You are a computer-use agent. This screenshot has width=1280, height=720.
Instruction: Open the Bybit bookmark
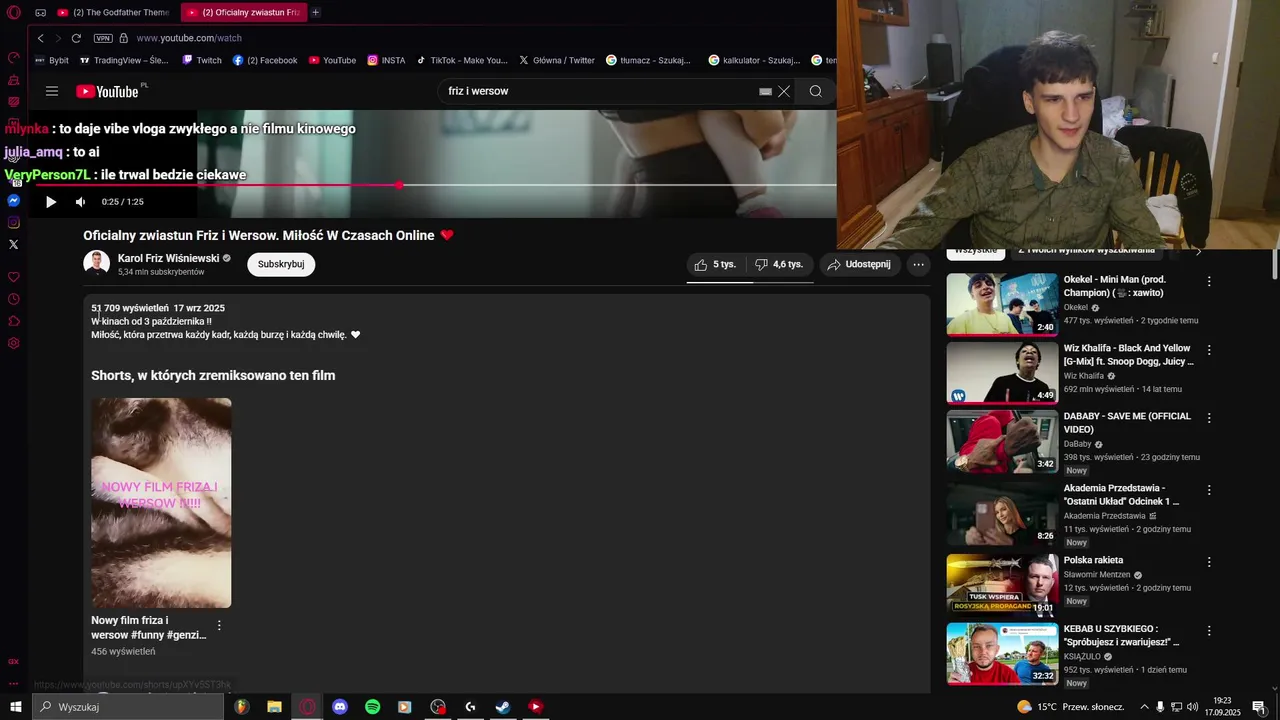tap(52, 60)
